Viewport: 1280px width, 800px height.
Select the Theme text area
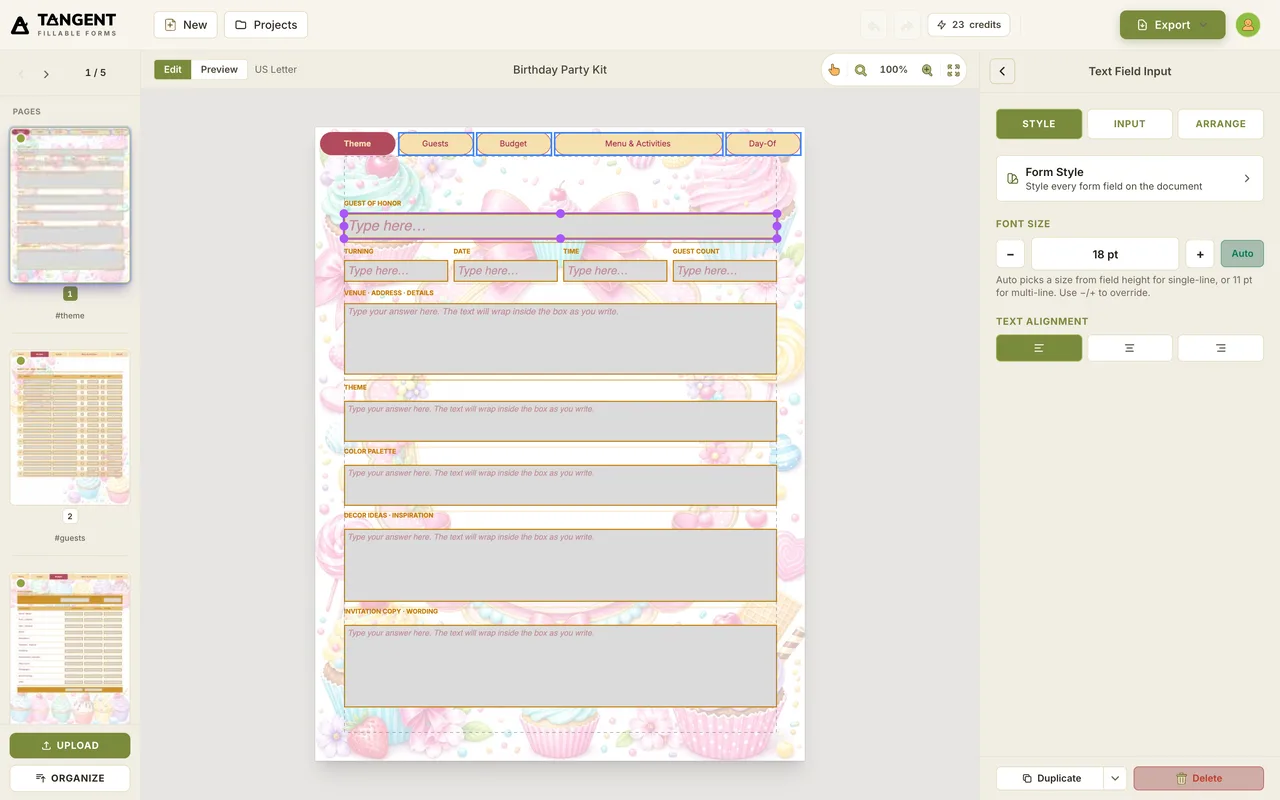coord(560,421)
